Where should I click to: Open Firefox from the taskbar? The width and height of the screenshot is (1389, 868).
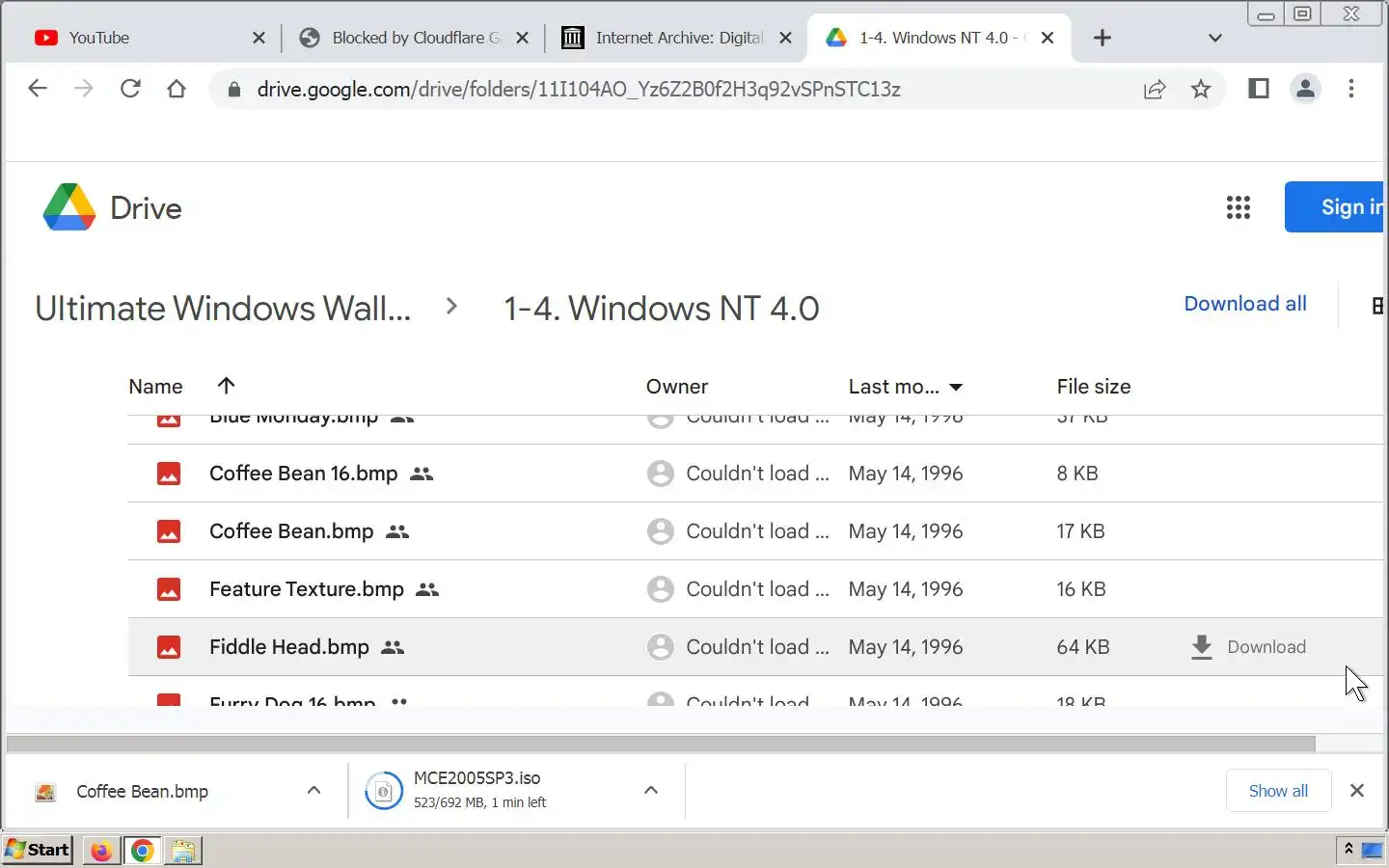tap(101, 850)
